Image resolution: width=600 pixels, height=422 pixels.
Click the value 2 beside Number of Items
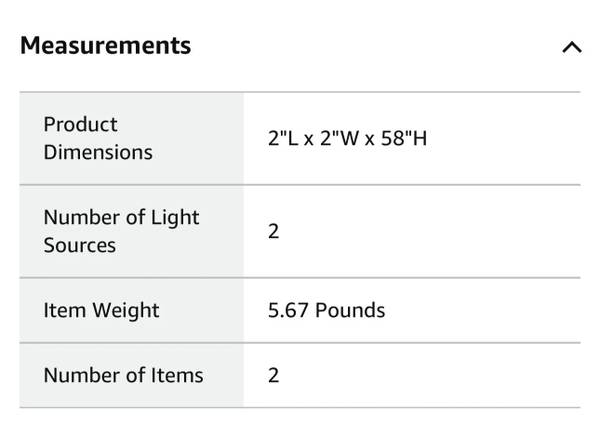click(274, 375)
